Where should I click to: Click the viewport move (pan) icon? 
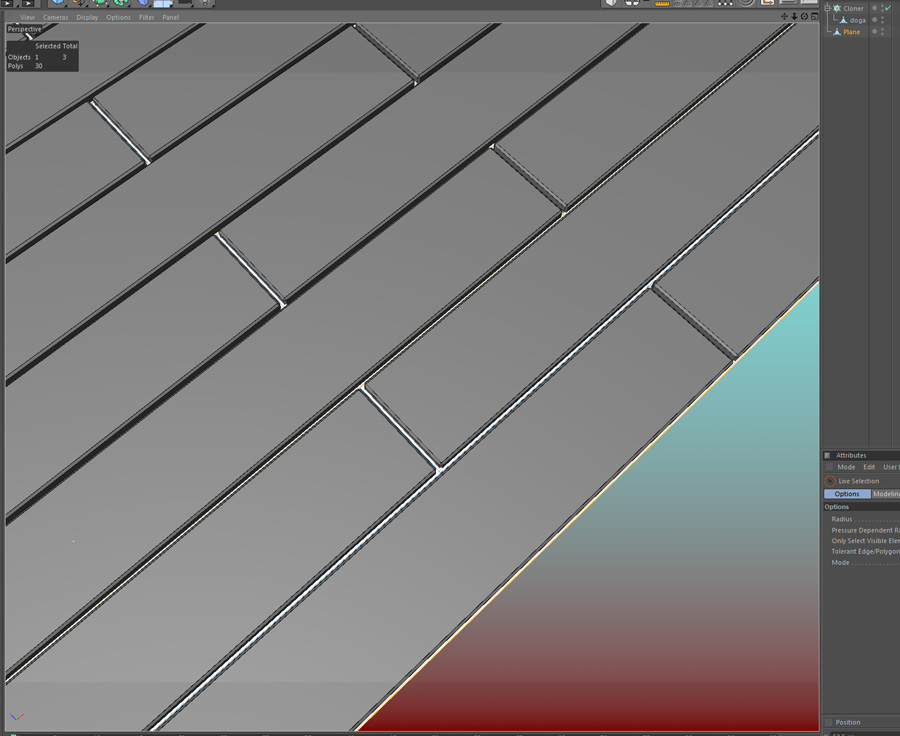click(x=784, y=17)
